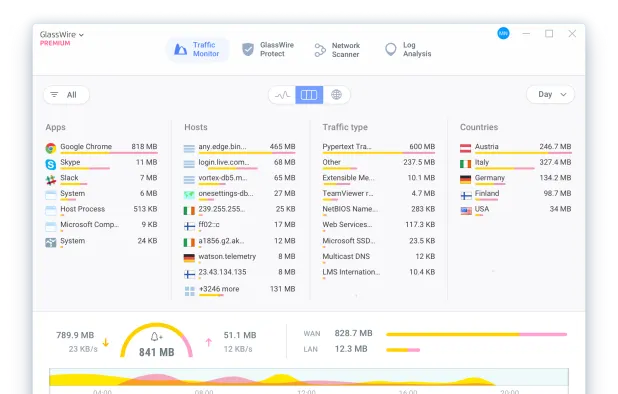
Task: Select the a1856.g2.ak.. host entry
Action: pos(240,242)
